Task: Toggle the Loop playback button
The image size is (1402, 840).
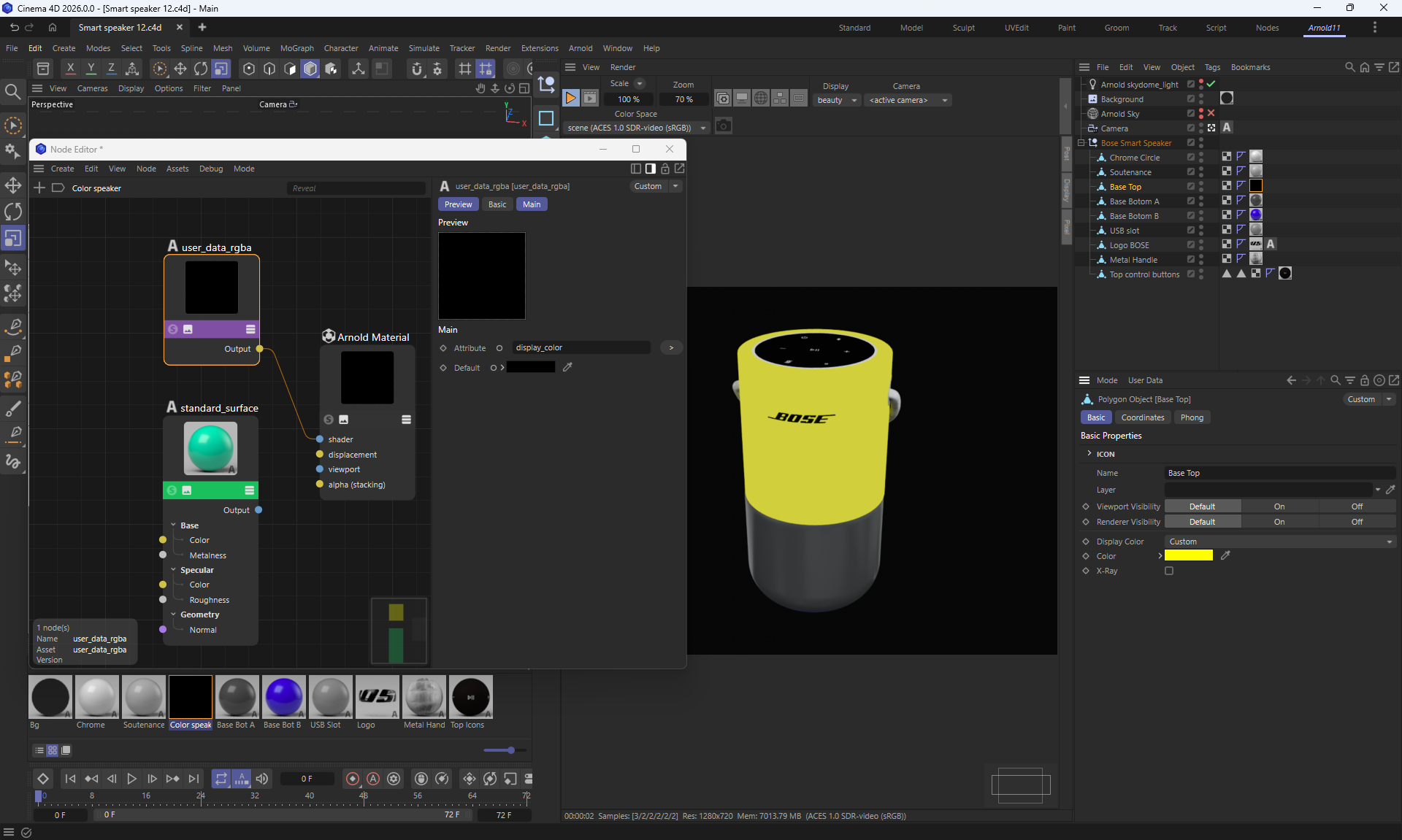Action: [221, 779]
